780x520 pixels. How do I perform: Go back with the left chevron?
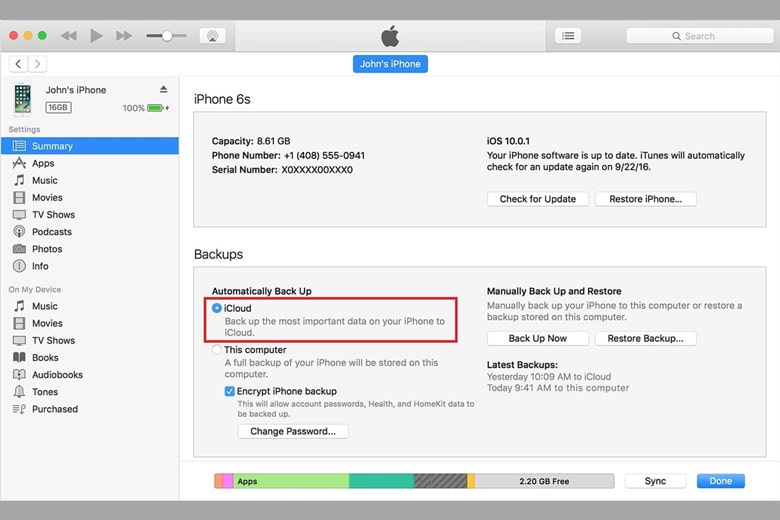18,64
